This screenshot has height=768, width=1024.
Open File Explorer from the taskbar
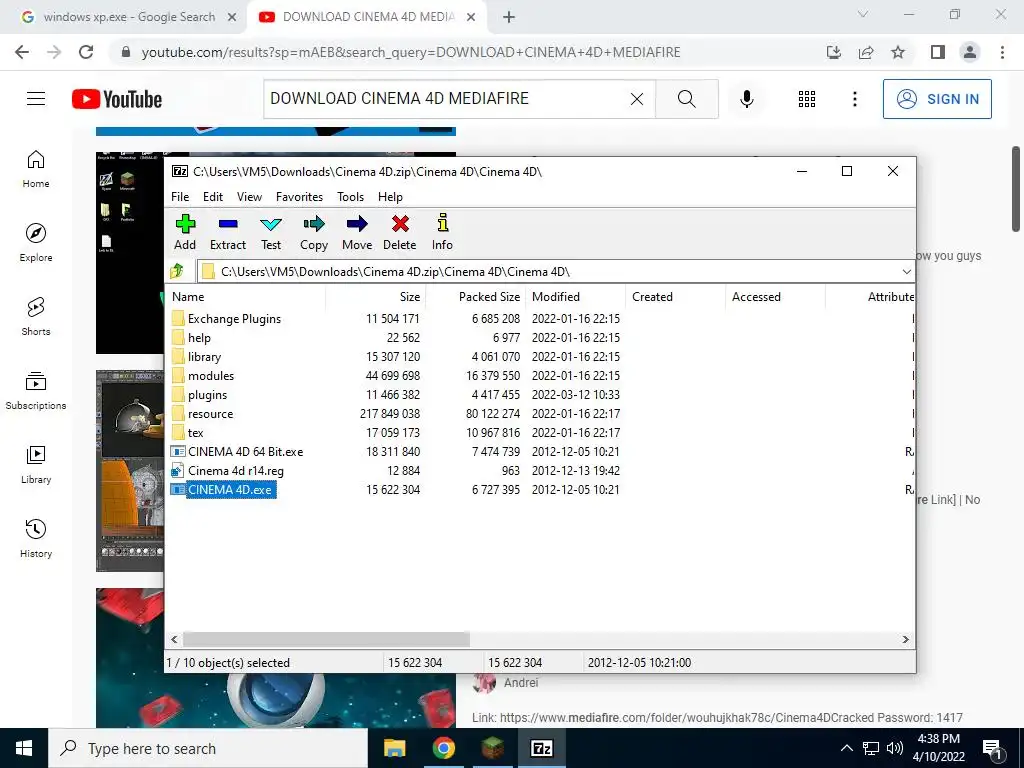[x=394, y=748]
